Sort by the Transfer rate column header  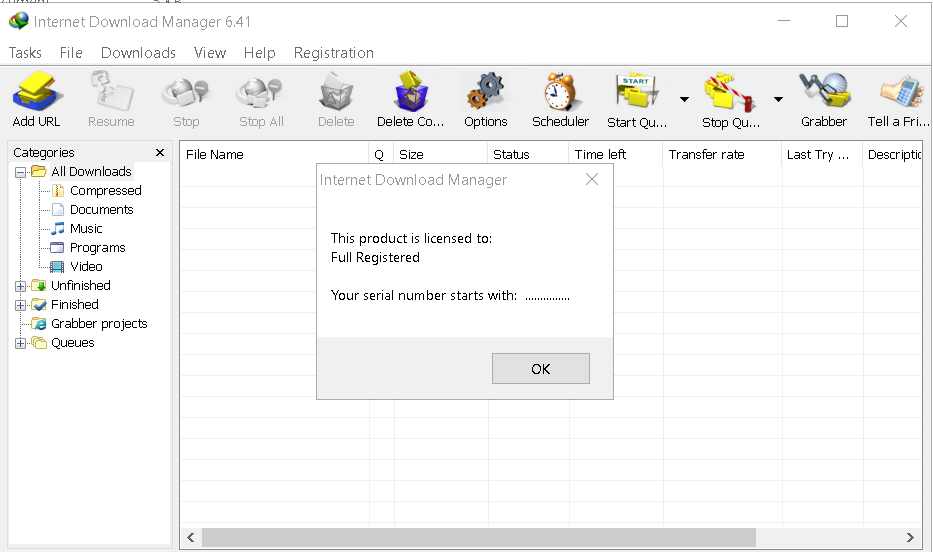point(722,155)
